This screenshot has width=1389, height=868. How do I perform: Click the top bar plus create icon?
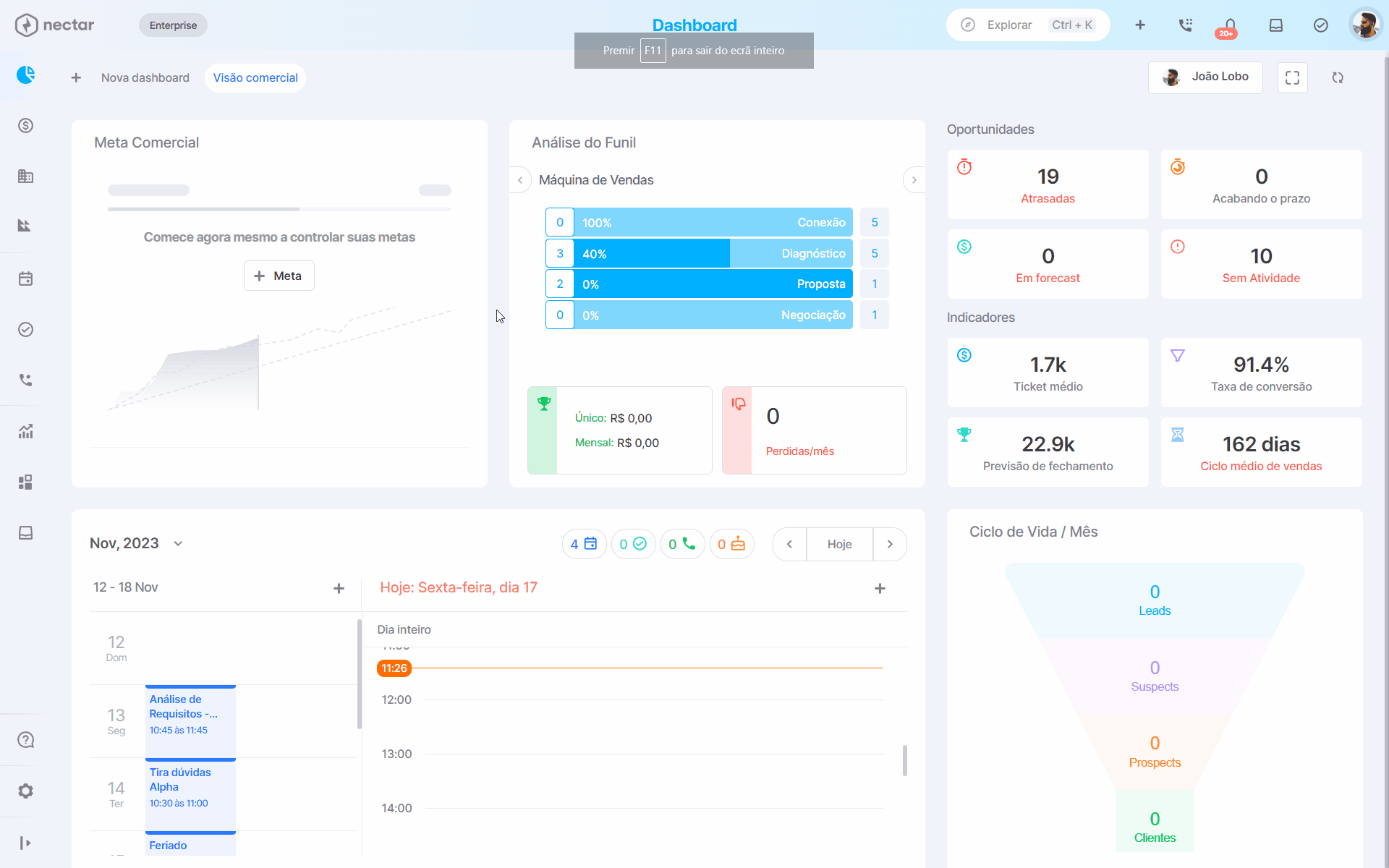click(x=1140, y=25)
